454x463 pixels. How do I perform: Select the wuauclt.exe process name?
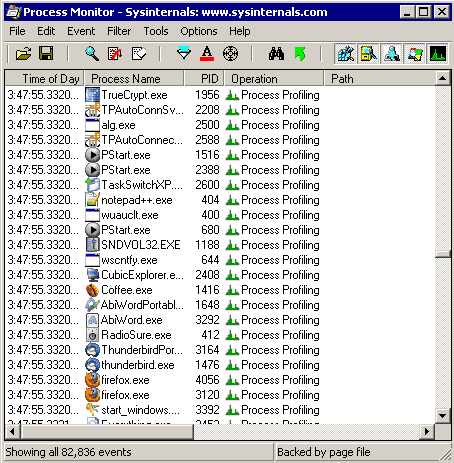click(x=130, y=215)
